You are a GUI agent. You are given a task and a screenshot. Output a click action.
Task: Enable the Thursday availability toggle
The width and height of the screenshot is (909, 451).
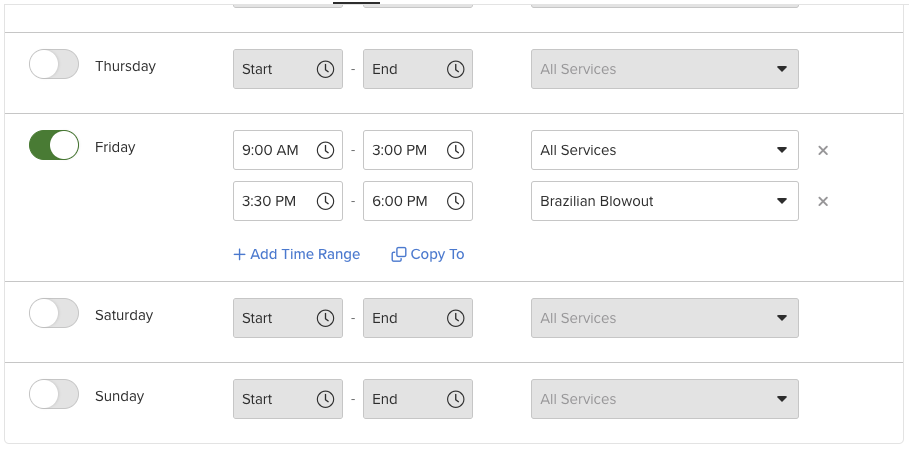point(54,64)
